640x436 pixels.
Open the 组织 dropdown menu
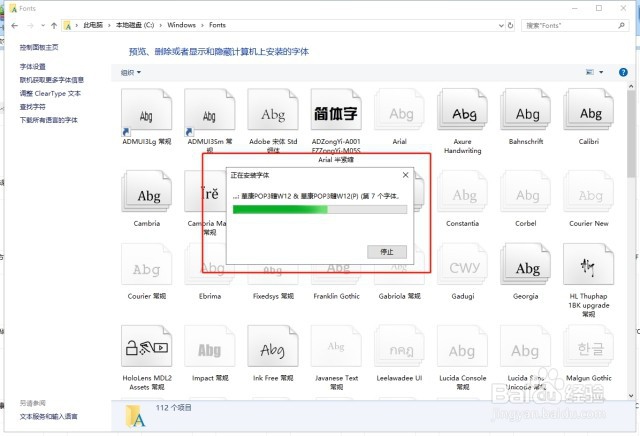pos(131,73)
